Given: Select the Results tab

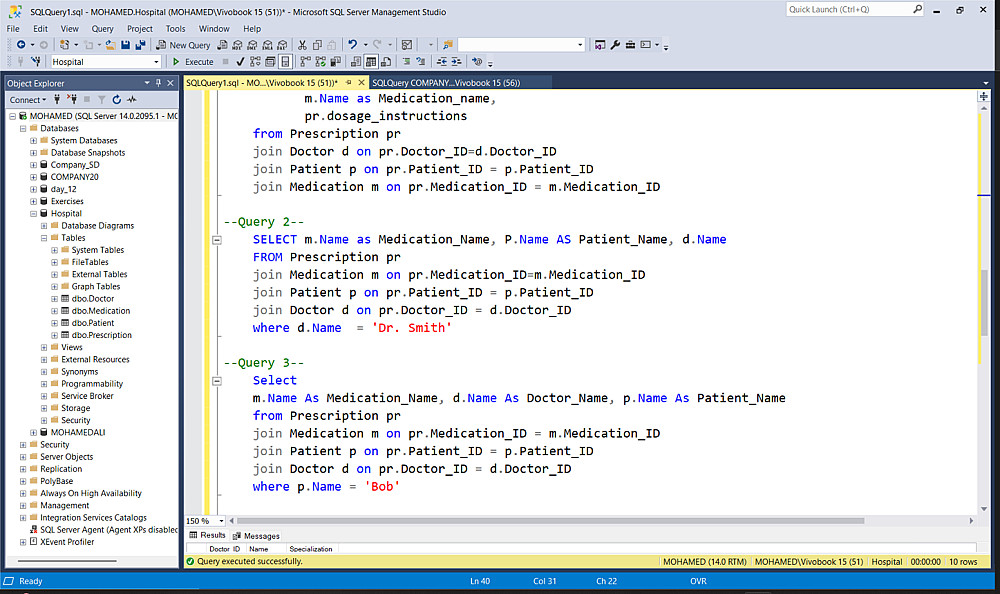Looking at the screenshot, I should tap(207, 535).
